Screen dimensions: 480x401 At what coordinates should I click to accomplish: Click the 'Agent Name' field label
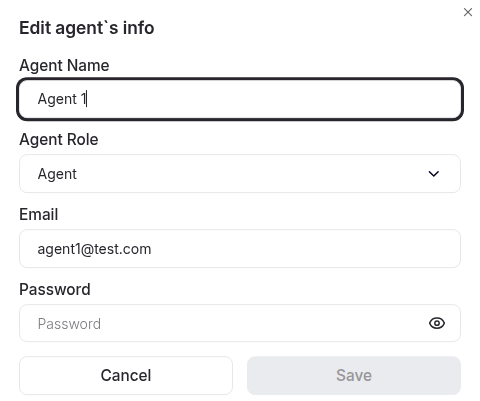point(64,65)
